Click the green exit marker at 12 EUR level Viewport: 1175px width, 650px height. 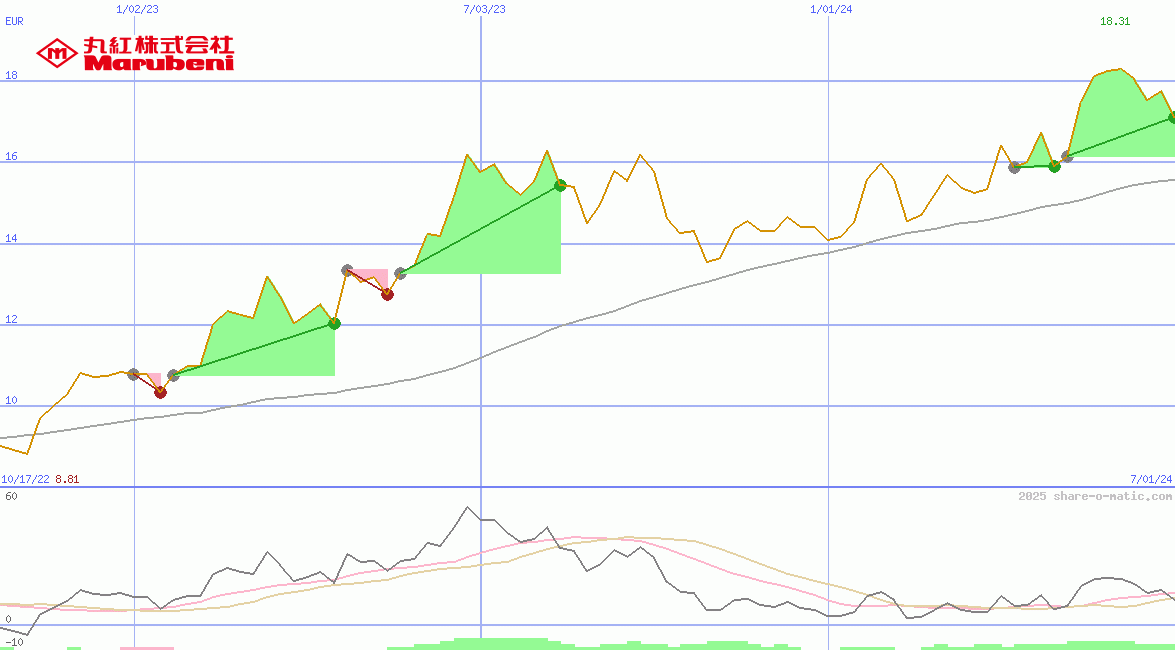pyautogui.click(x=334, y=323)
